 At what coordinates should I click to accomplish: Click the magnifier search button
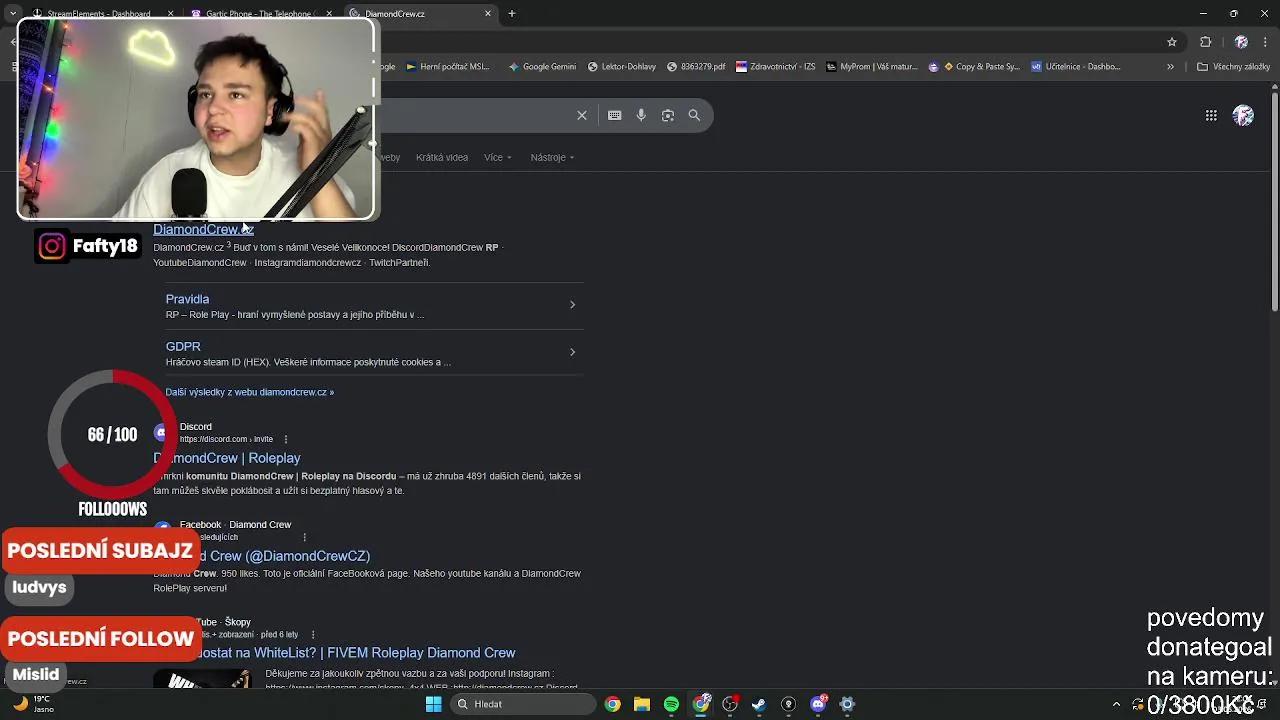click(694, 115)
